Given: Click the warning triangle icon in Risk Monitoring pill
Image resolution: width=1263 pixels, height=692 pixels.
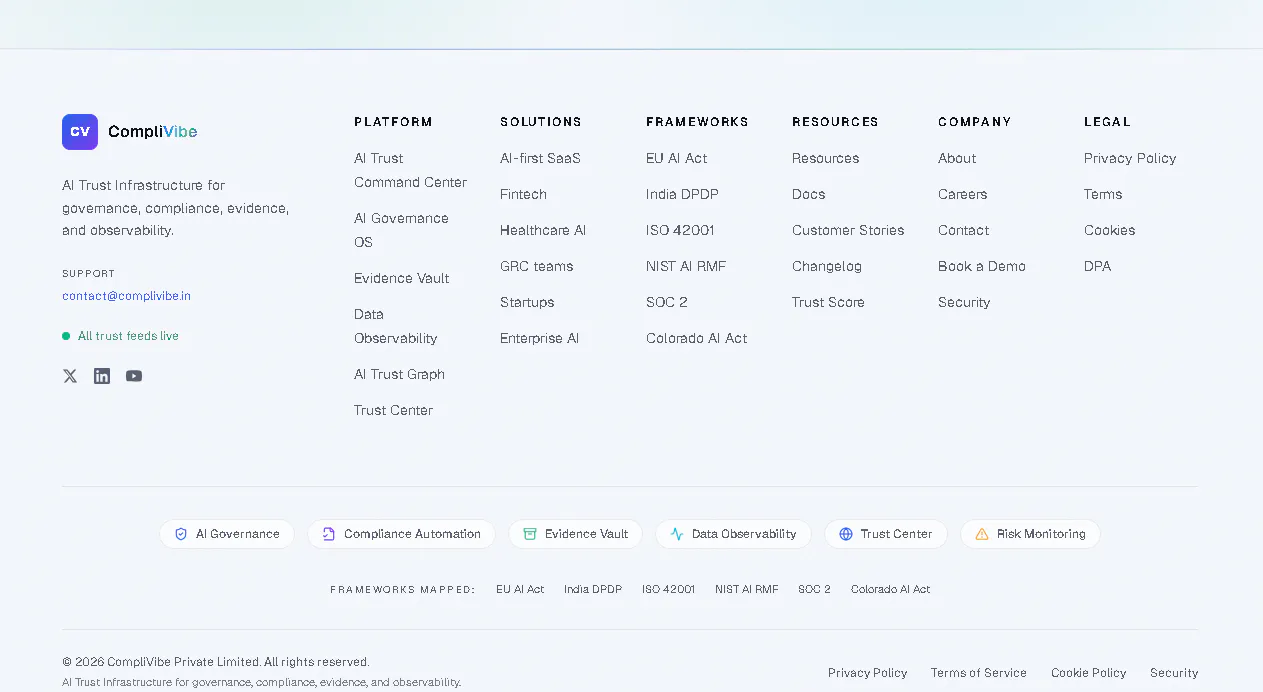Looking at the screenshot, I should click(x=982, y=534).
